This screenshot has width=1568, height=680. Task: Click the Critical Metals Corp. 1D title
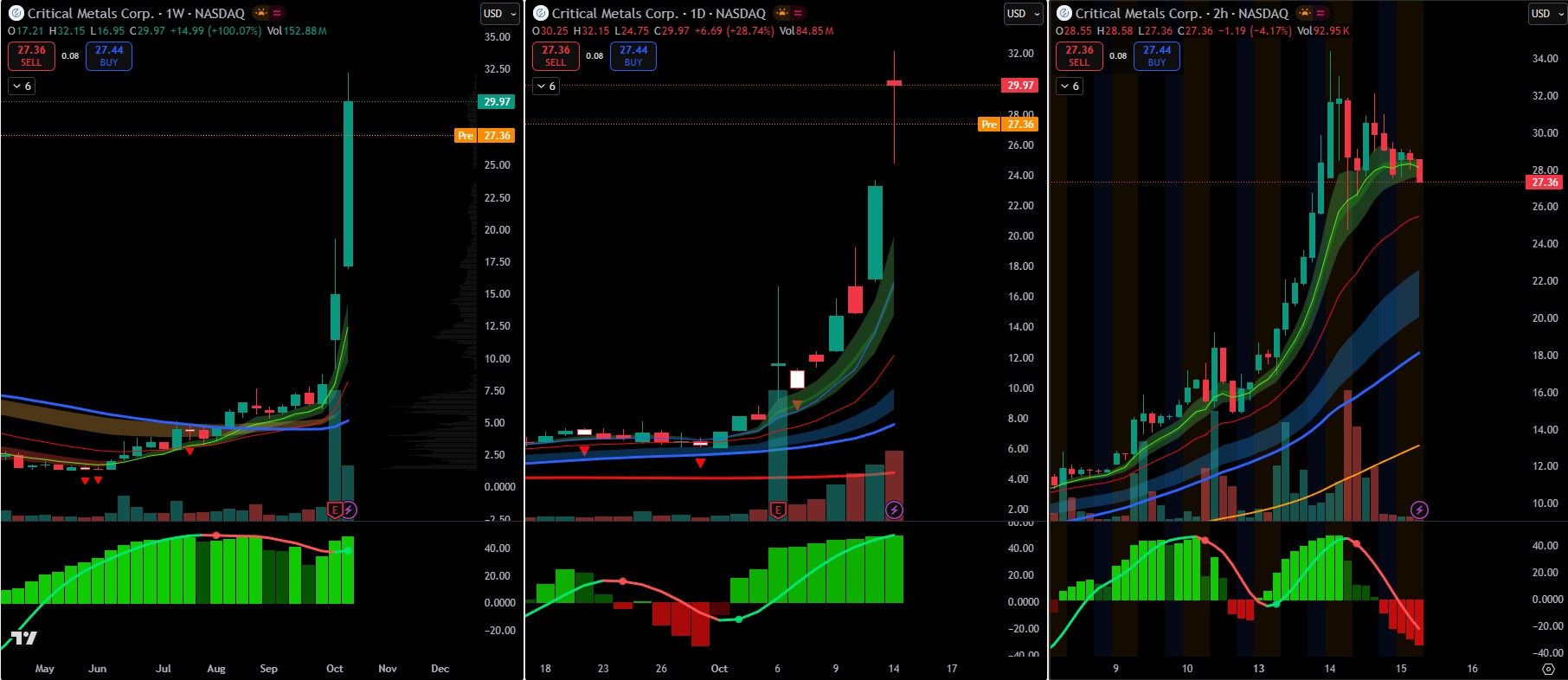pos(659,14)
